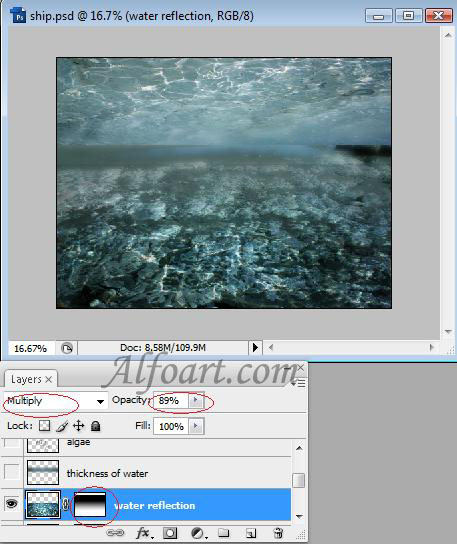Screen dimensions: 457x544
Task: Hide the water reflection layer
Action: click(x=11, y=503)
